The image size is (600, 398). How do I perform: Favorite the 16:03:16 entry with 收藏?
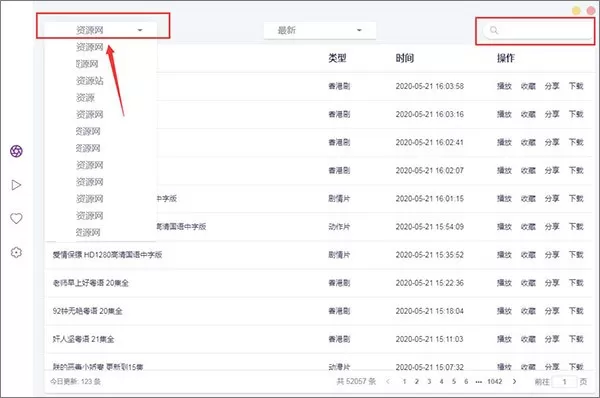tap(528, 114)
